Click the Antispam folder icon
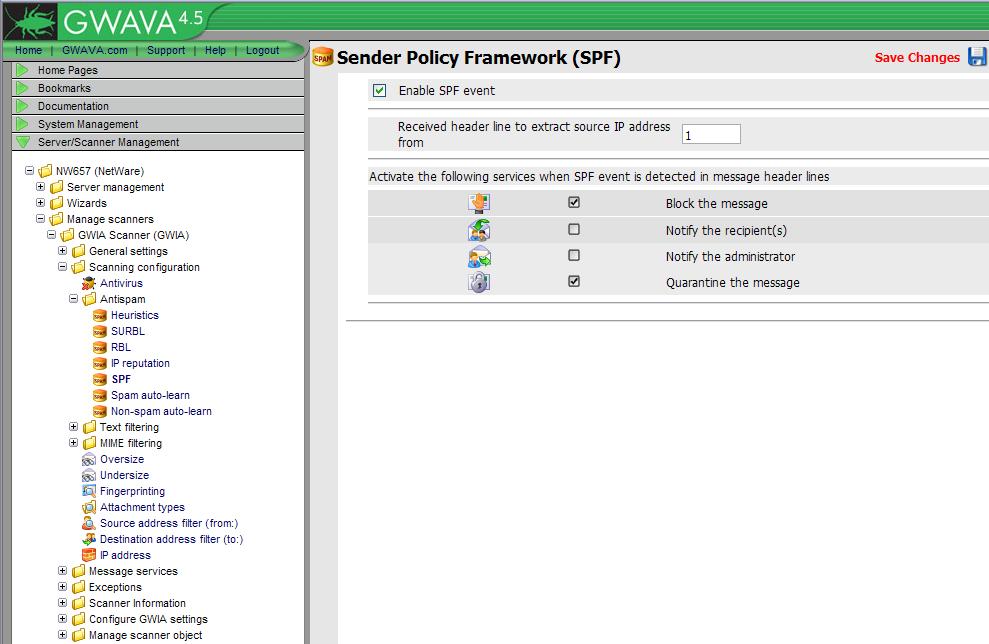This screenshot has width=989, height=644. [89, 299]
